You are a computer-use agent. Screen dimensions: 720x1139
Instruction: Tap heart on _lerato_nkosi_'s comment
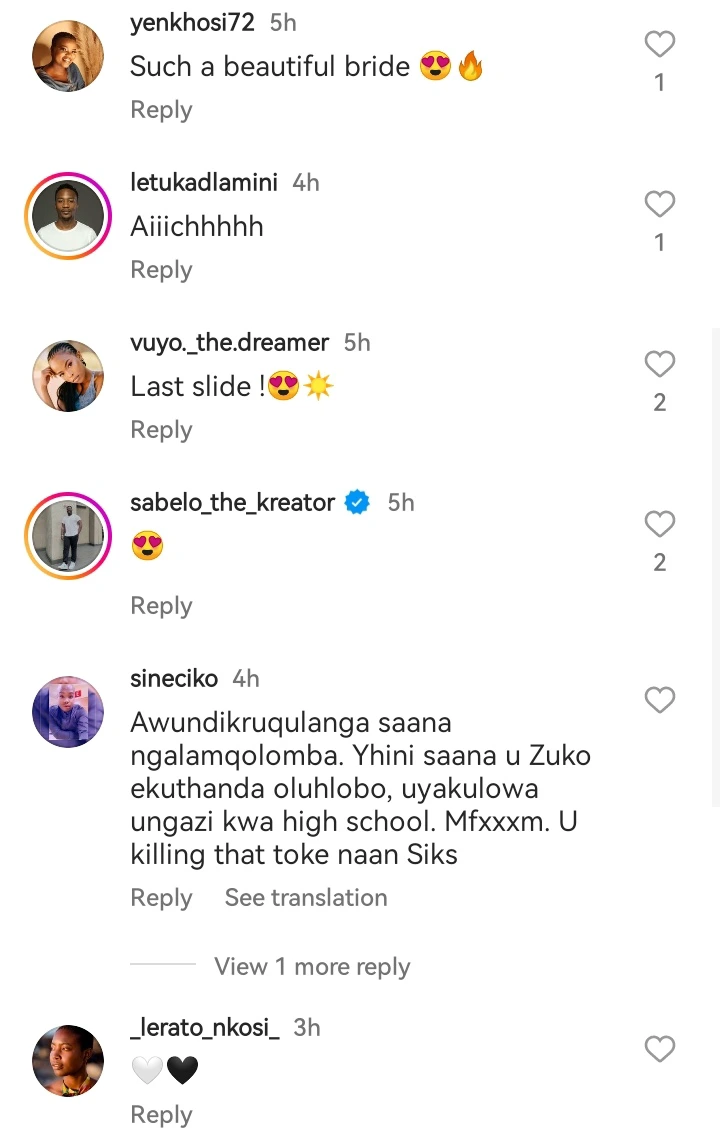[x=659, y=1049]
